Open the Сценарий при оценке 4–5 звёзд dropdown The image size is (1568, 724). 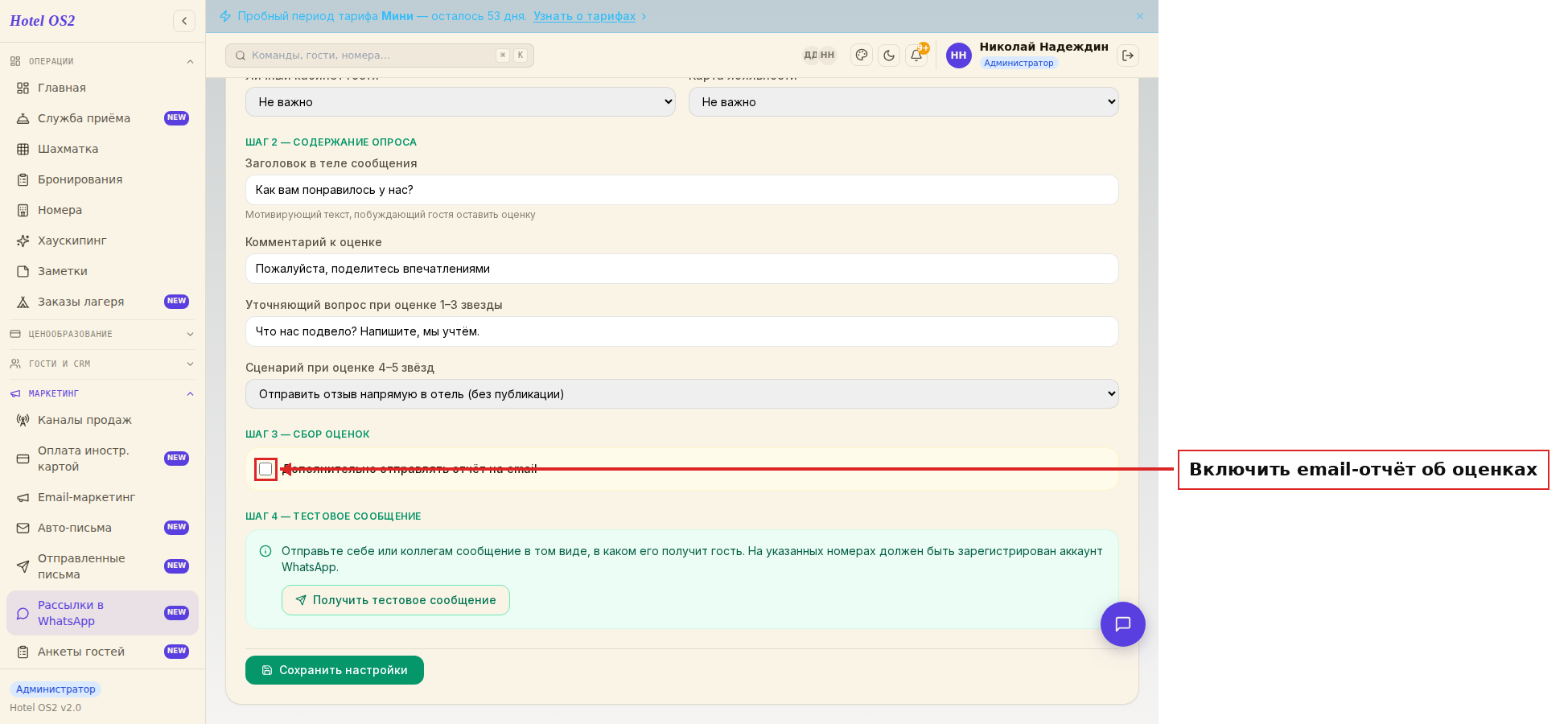pos(682,394)
